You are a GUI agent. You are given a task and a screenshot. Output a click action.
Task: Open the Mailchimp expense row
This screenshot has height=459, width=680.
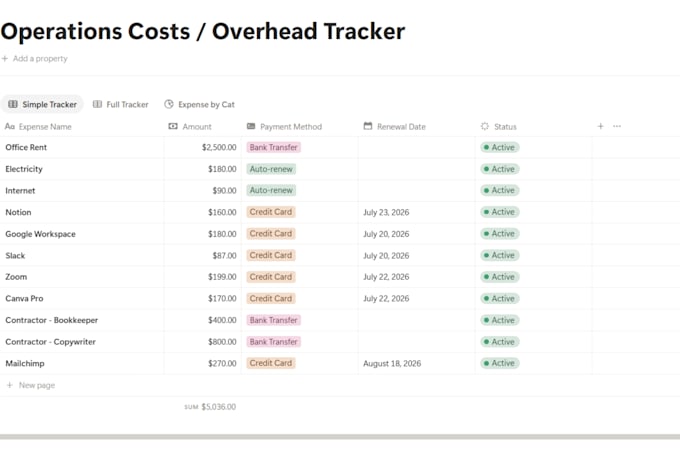[x=25, y=364]
